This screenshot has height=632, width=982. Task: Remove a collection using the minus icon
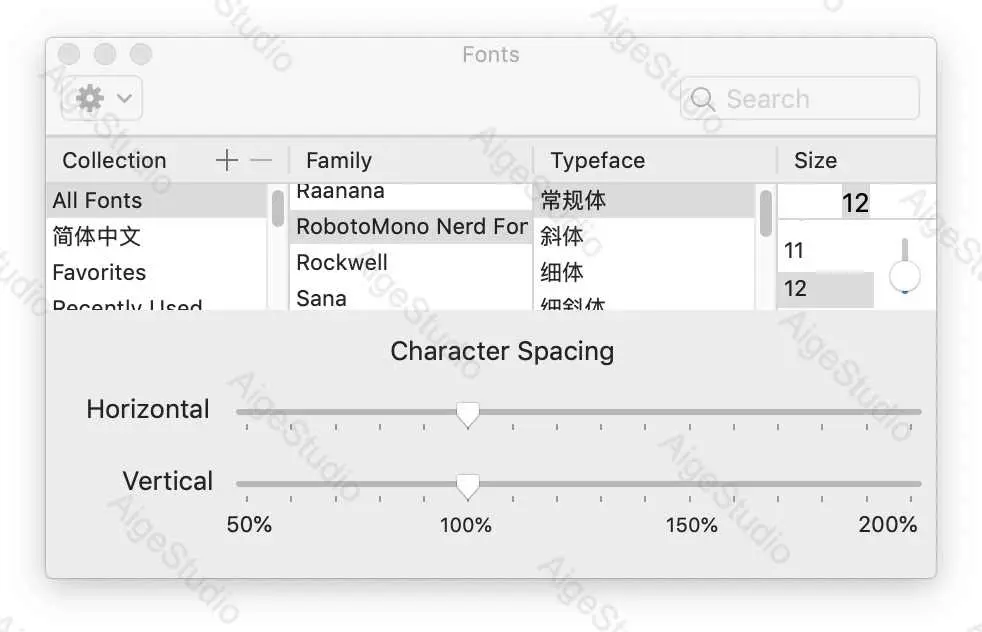tap(258, 159)
